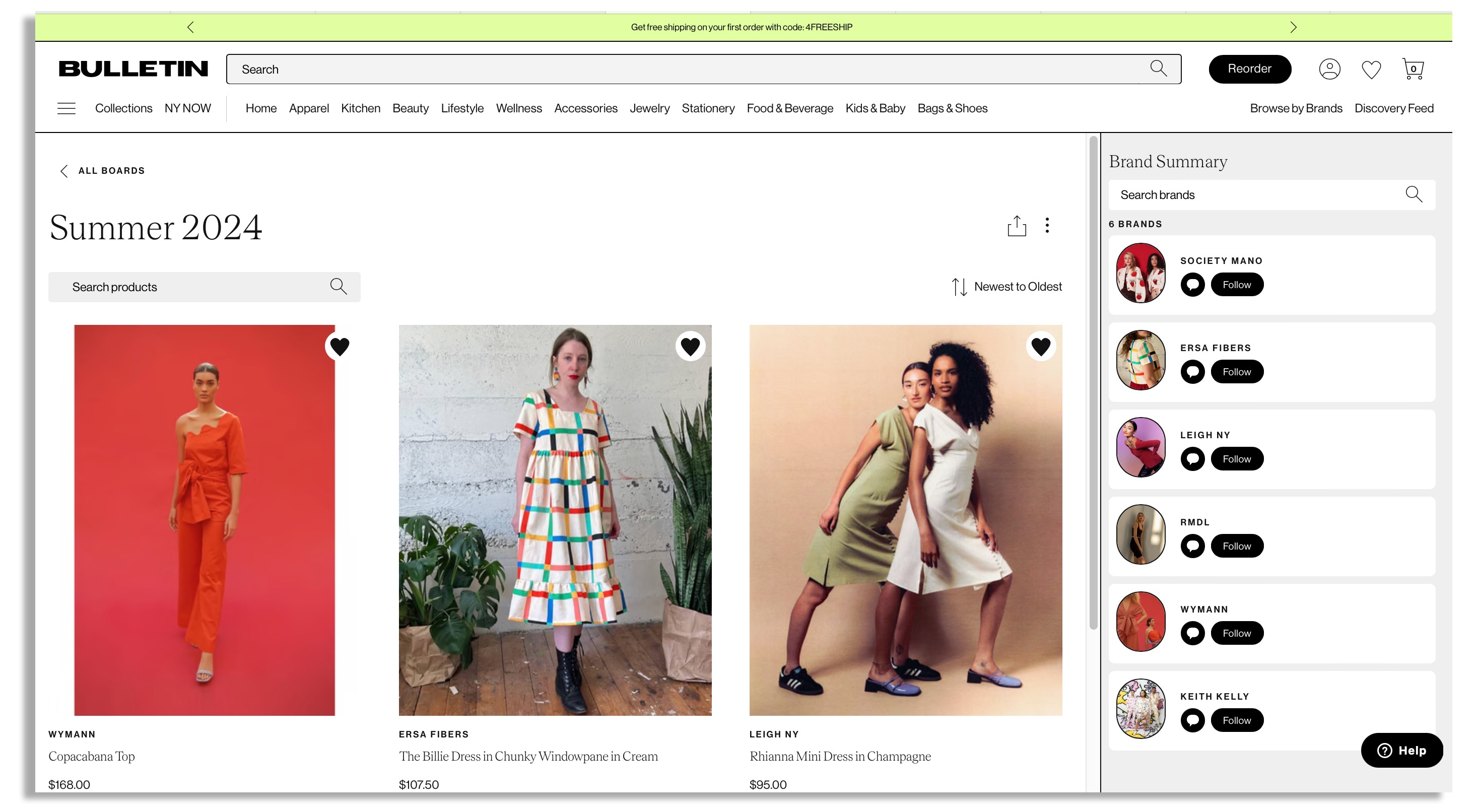Viewport: 1476px width, 812px height.
Task: Follow Leigh NY
Action: (x=1237, y=459)
